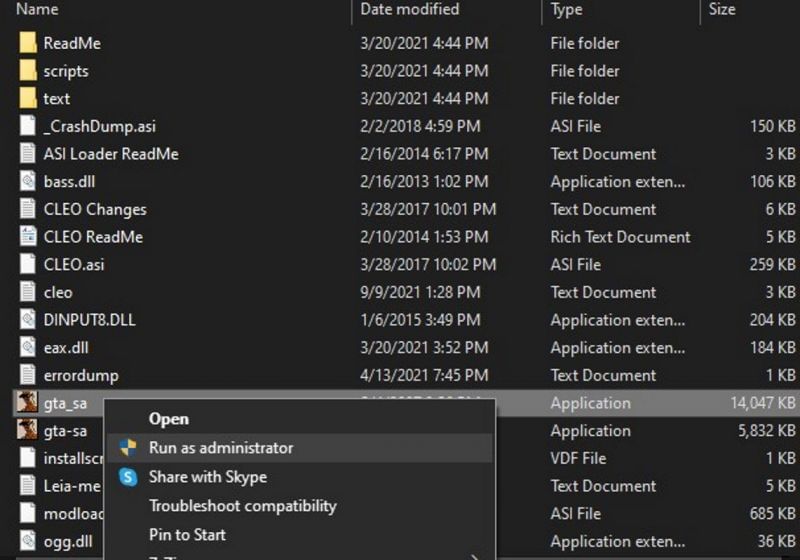Screen dimensions: 800x560
Task: Choose Share with Skype option
Action: (x=207, y=477)
